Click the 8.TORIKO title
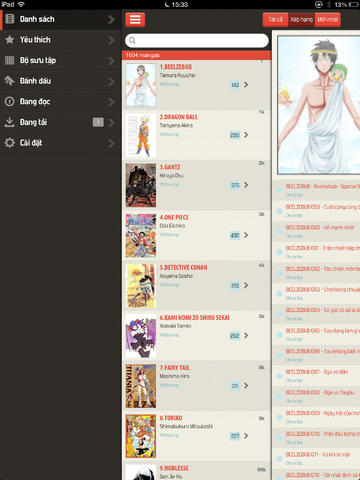This screenshot has height=480, width=360. 171,418
